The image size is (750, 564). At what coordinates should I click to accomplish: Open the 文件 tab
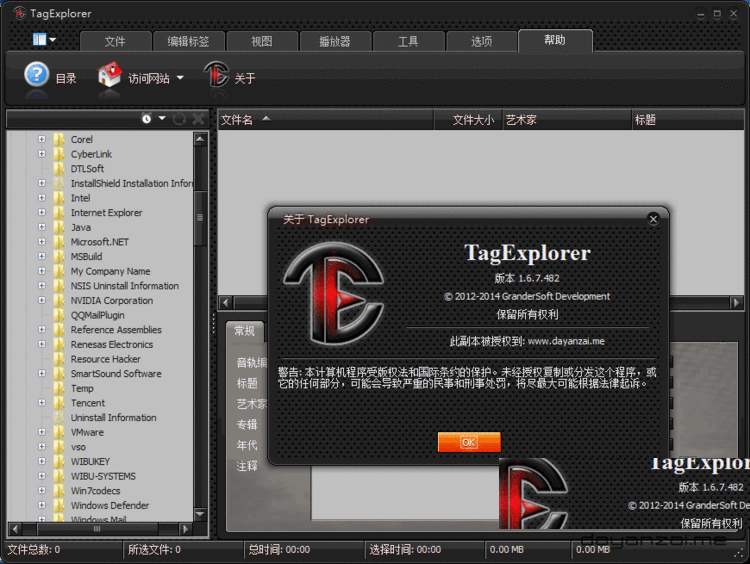coord(115,41)
